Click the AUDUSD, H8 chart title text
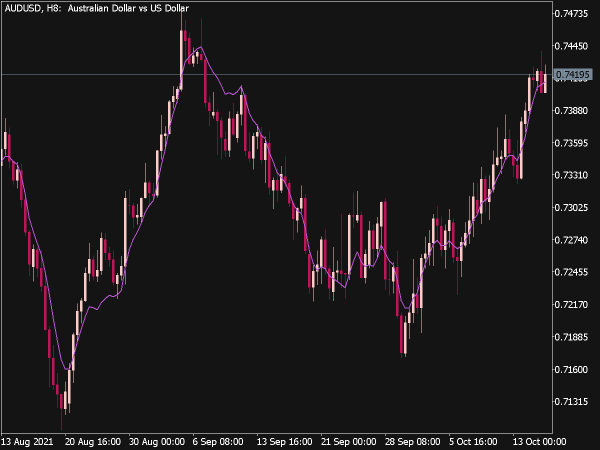This screenshot has width=600, height=450. [x=97, y=8]
